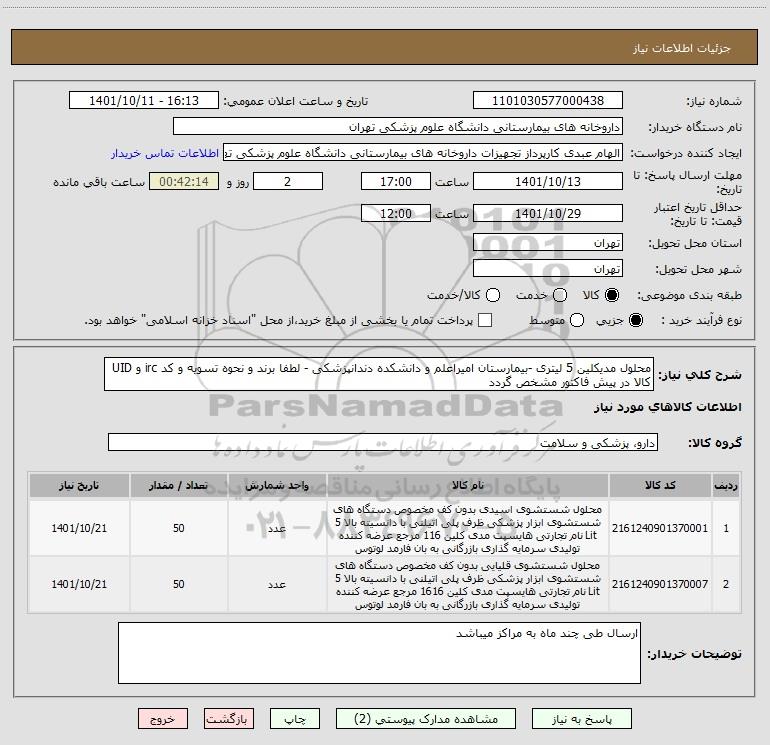The image size is (770, 745).
Task: Select the خدمت radio button
Action: [560, 295]
